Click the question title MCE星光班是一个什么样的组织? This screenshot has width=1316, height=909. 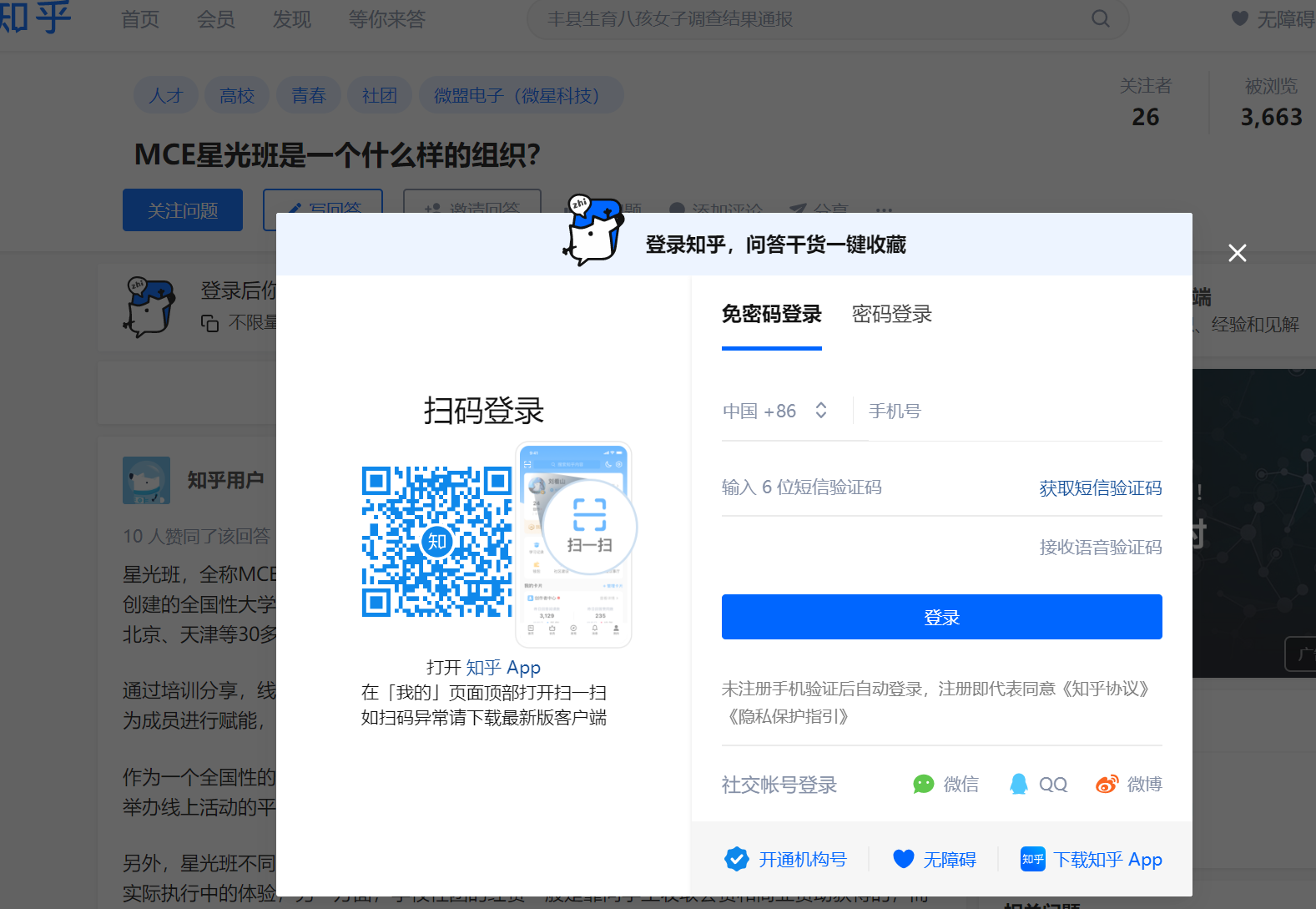pos(337,154)
